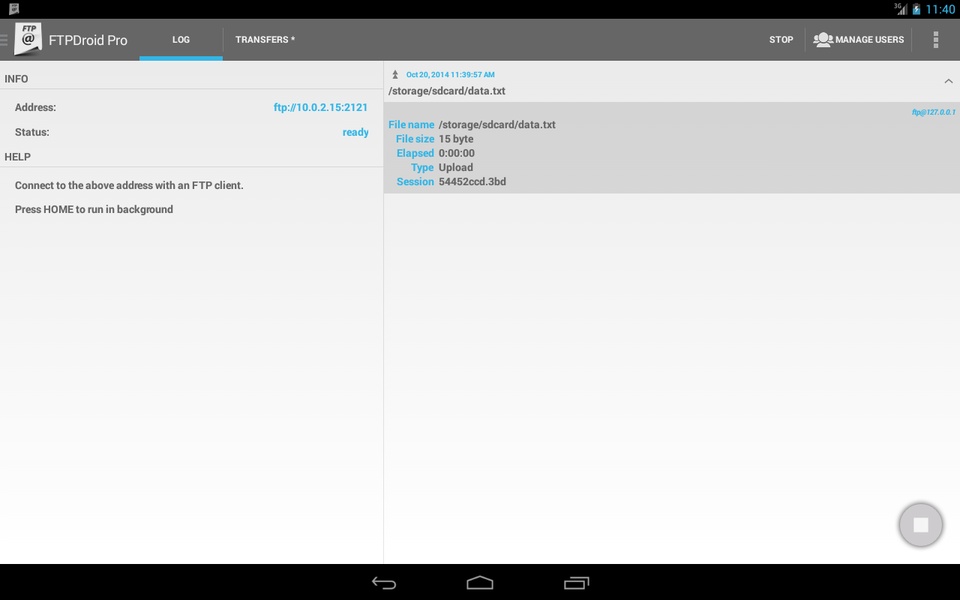This screenshot has height=600, width=960.
Task: Click the Manage Users people icon
Action: pyautogui.click(x=822, y=39)
